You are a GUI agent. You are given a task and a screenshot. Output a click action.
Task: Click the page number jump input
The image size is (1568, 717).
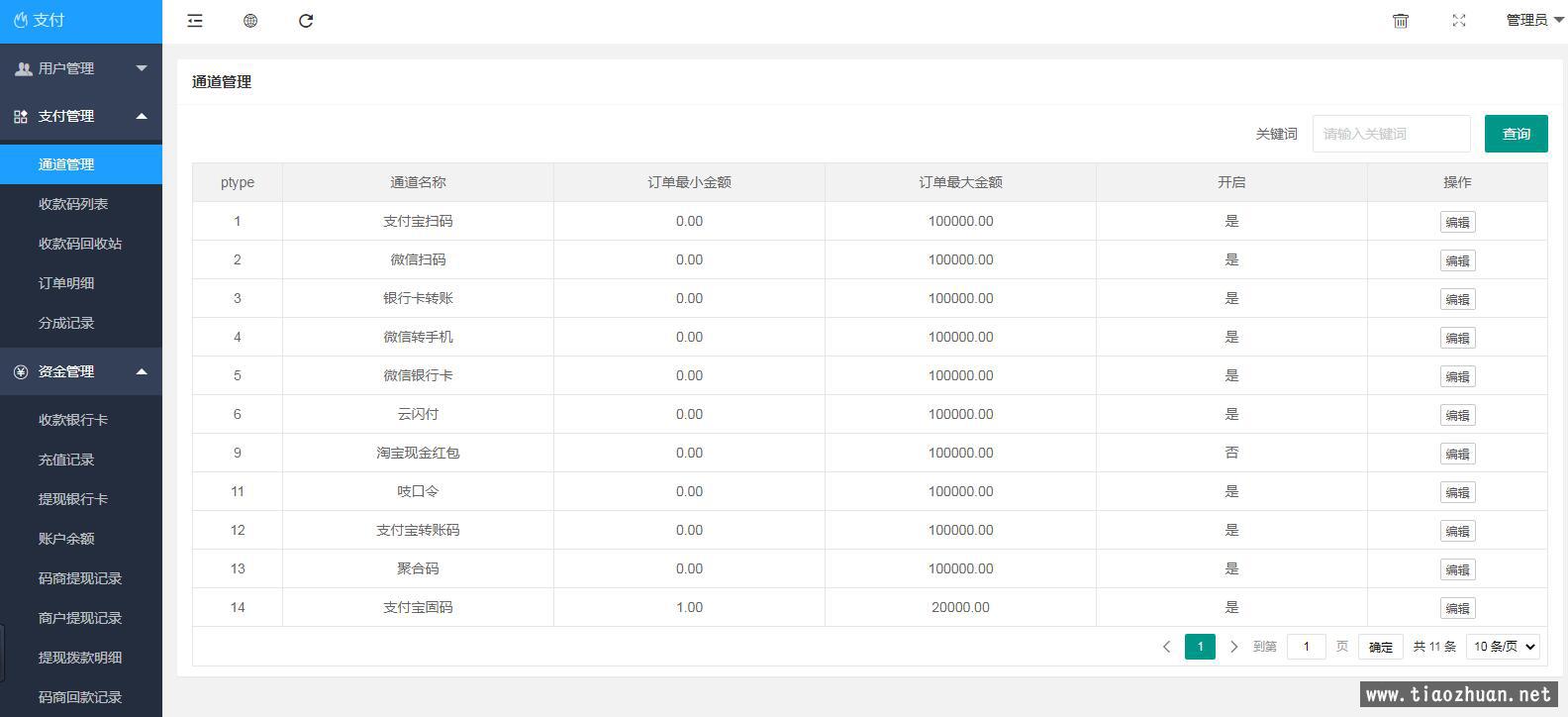pyautogui.click(x=1306, y=647)
